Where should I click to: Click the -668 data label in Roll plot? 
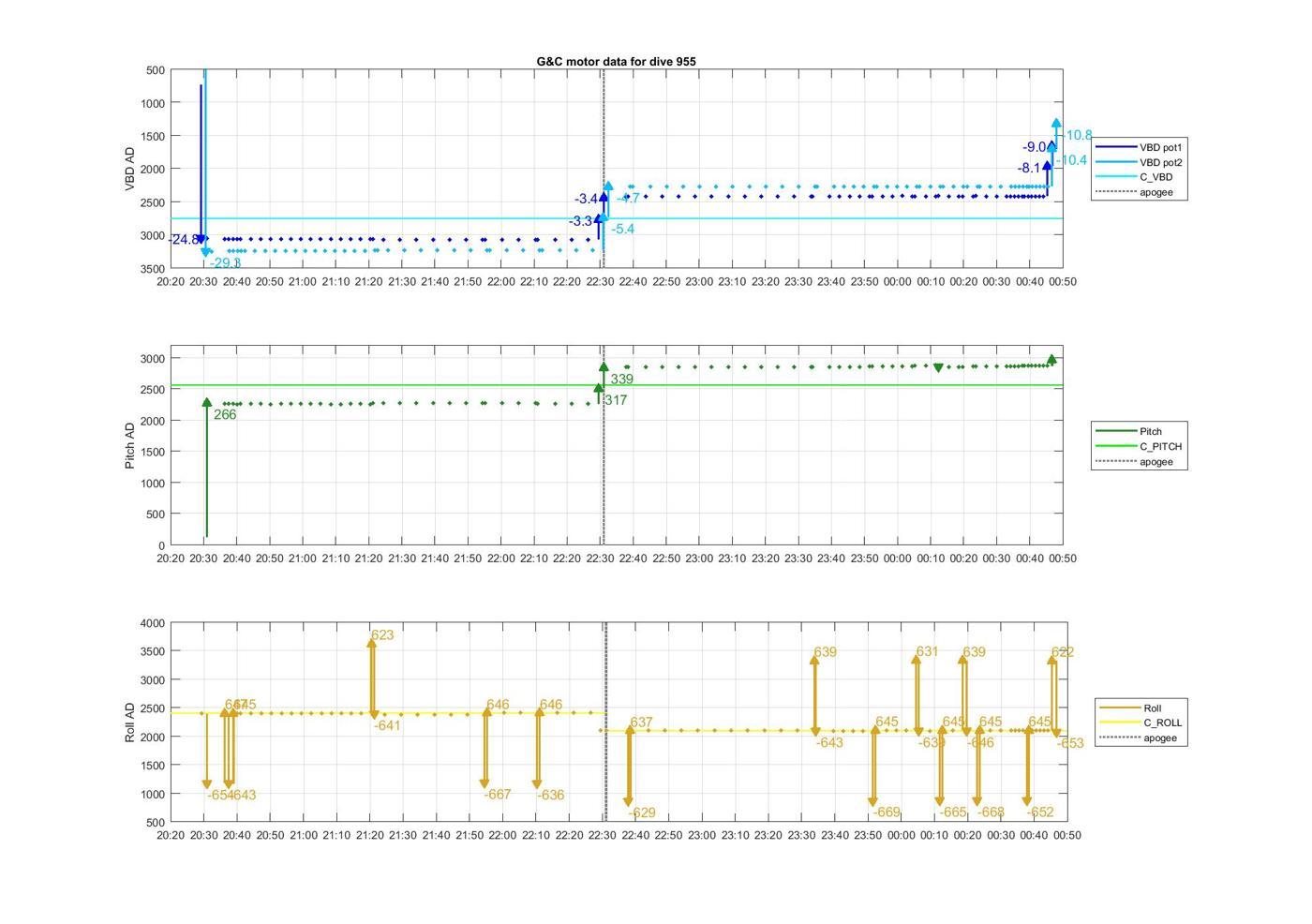[991, 812]
